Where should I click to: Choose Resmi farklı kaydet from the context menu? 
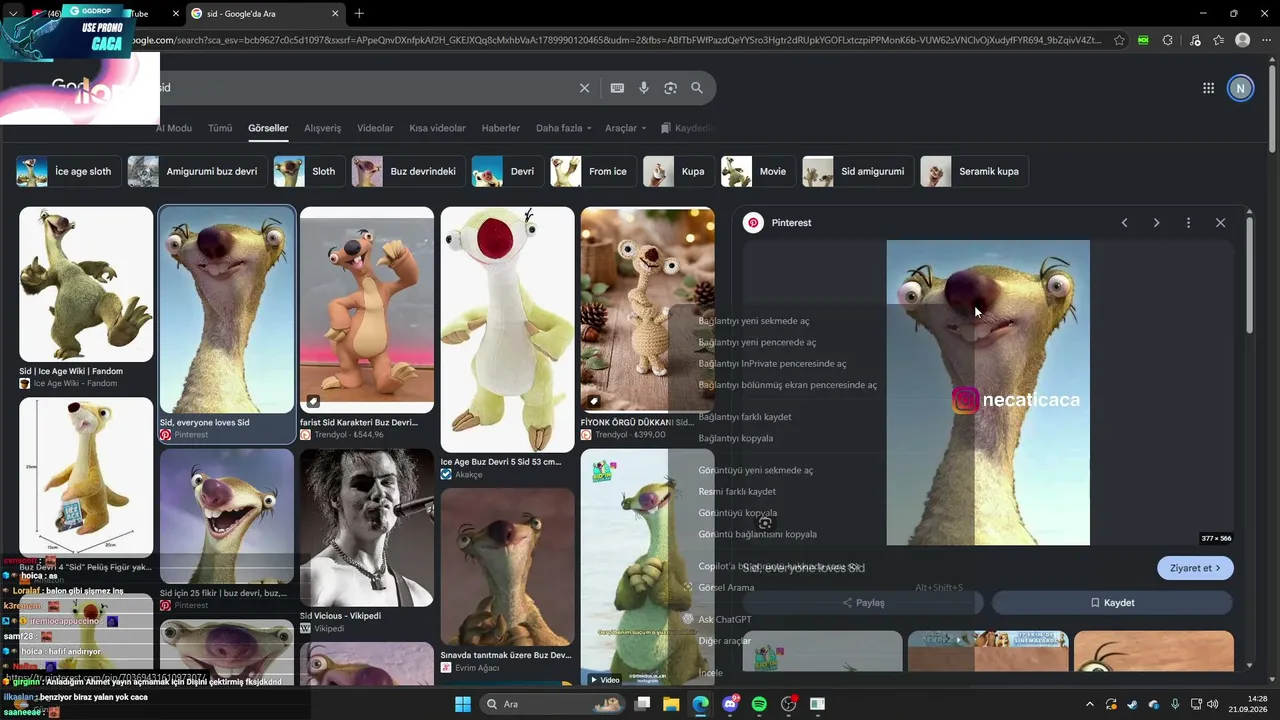point(737,491)
